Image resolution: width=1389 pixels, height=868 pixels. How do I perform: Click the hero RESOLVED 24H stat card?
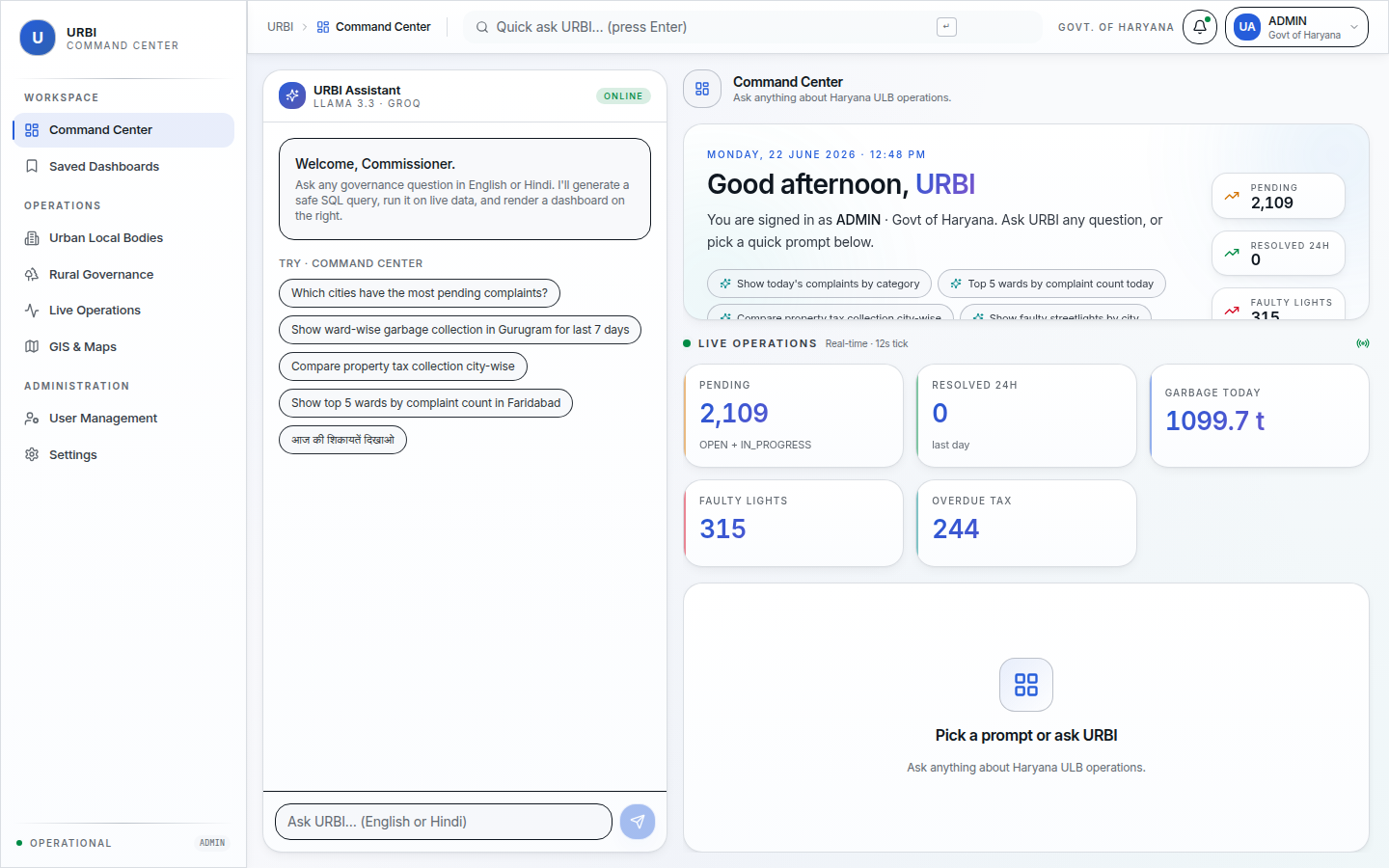point(1278,254)
